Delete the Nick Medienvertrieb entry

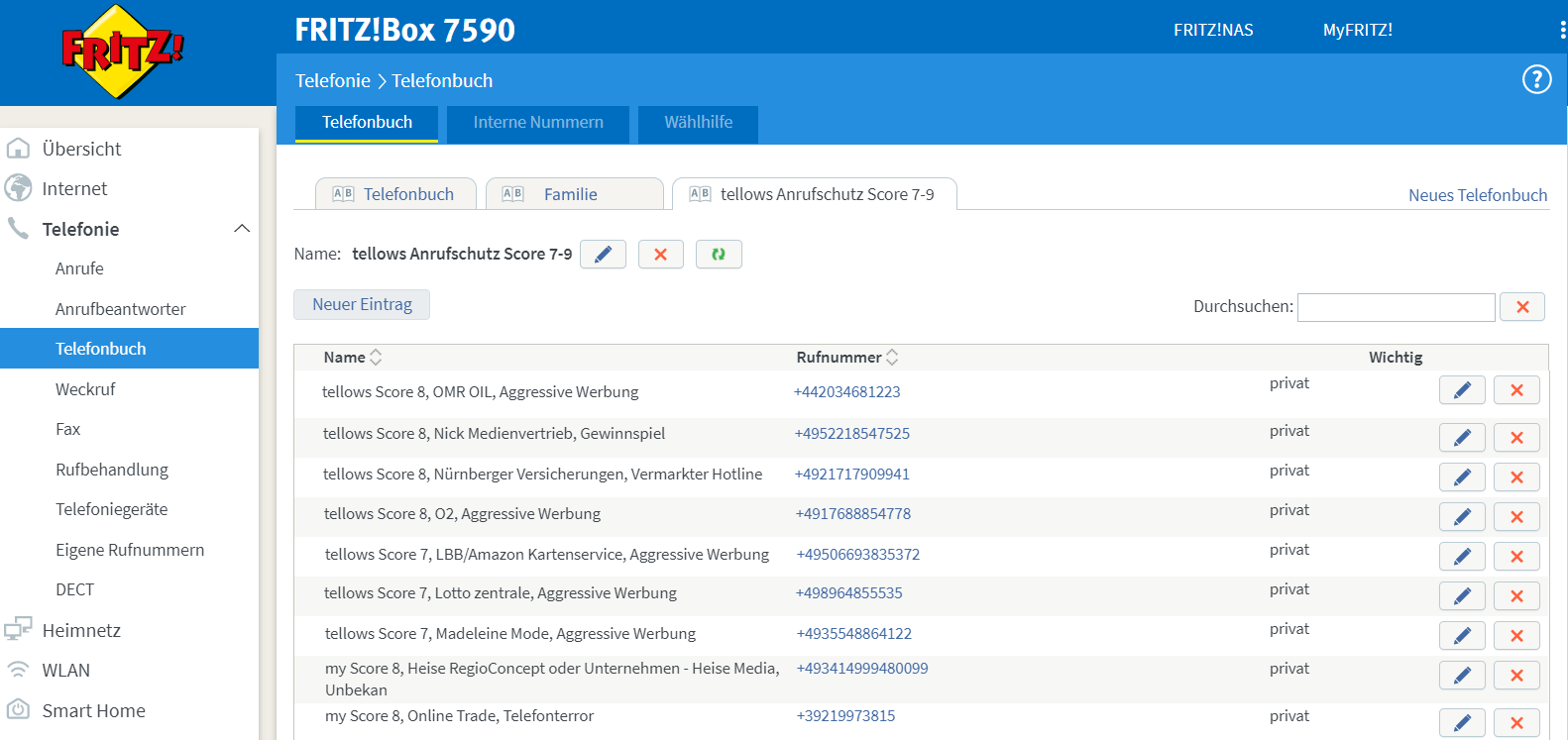1516,438
